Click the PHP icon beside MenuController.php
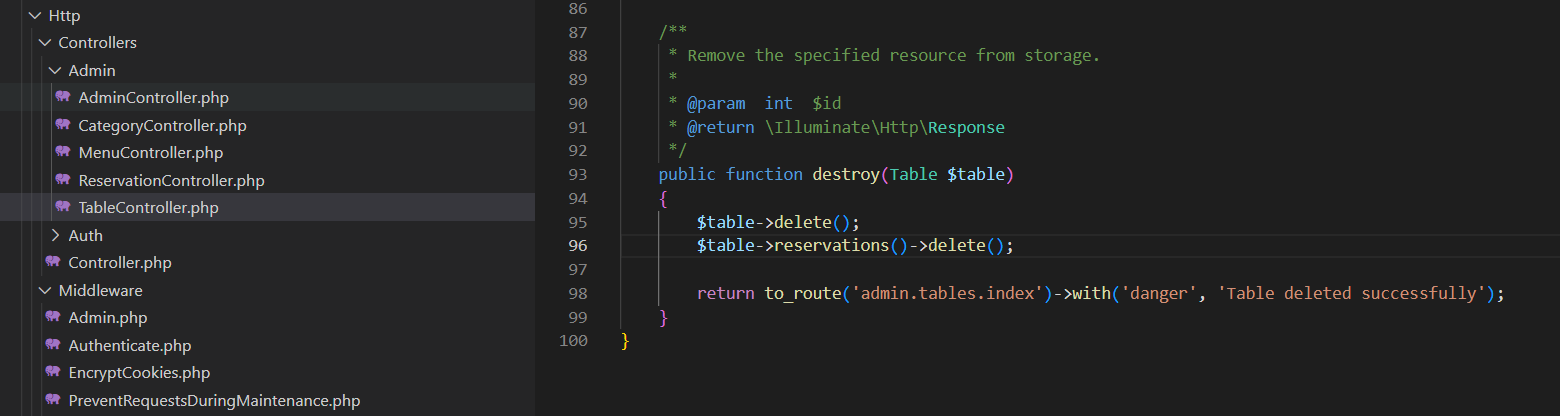 (x=63, y=152)
